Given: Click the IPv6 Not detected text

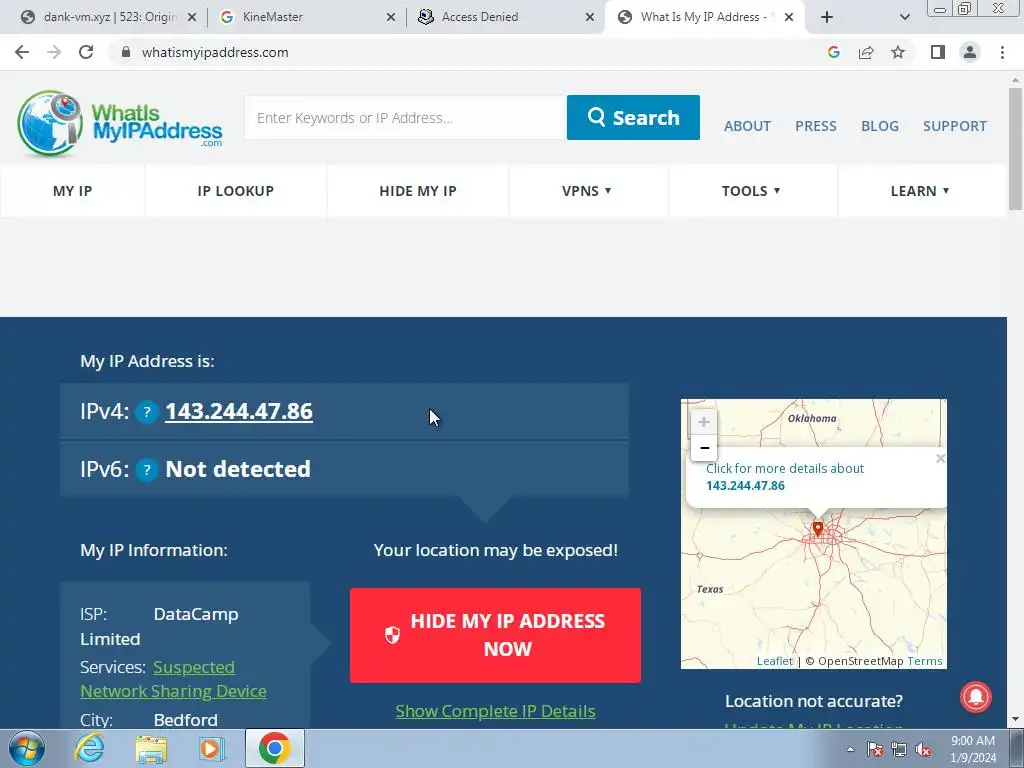Looking at the screenshot, I should tap(238, 469).
